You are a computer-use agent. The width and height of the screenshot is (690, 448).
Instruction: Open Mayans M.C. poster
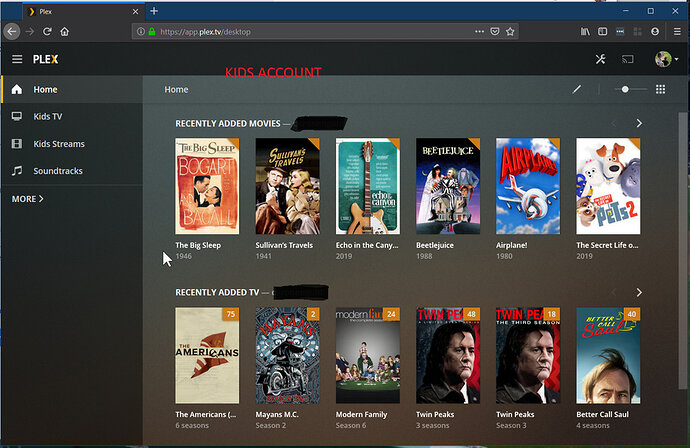click(x=288, y=356)
